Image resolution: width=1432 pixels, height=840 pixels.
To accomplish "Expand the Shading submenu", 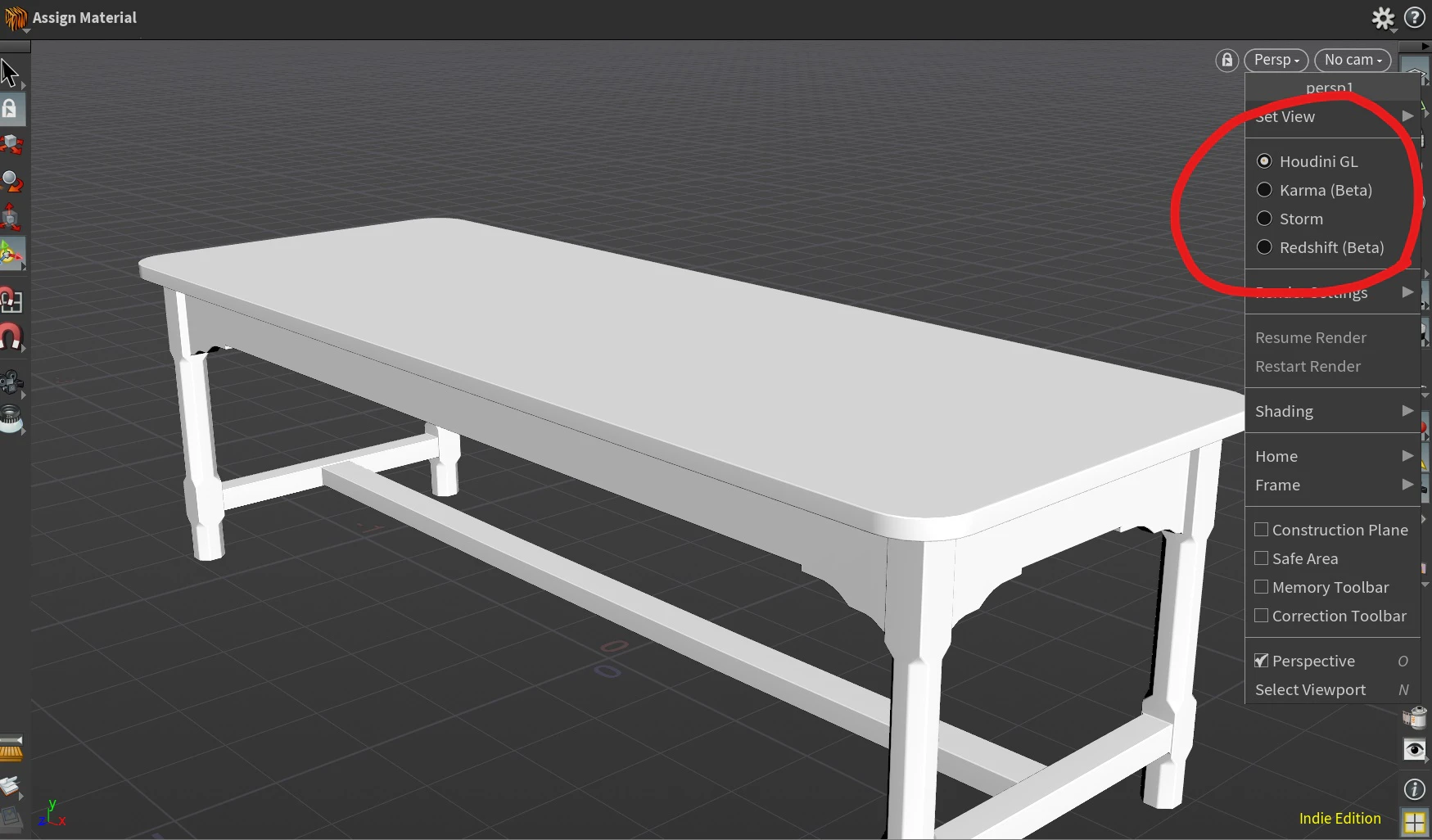I will (1332, 411).
